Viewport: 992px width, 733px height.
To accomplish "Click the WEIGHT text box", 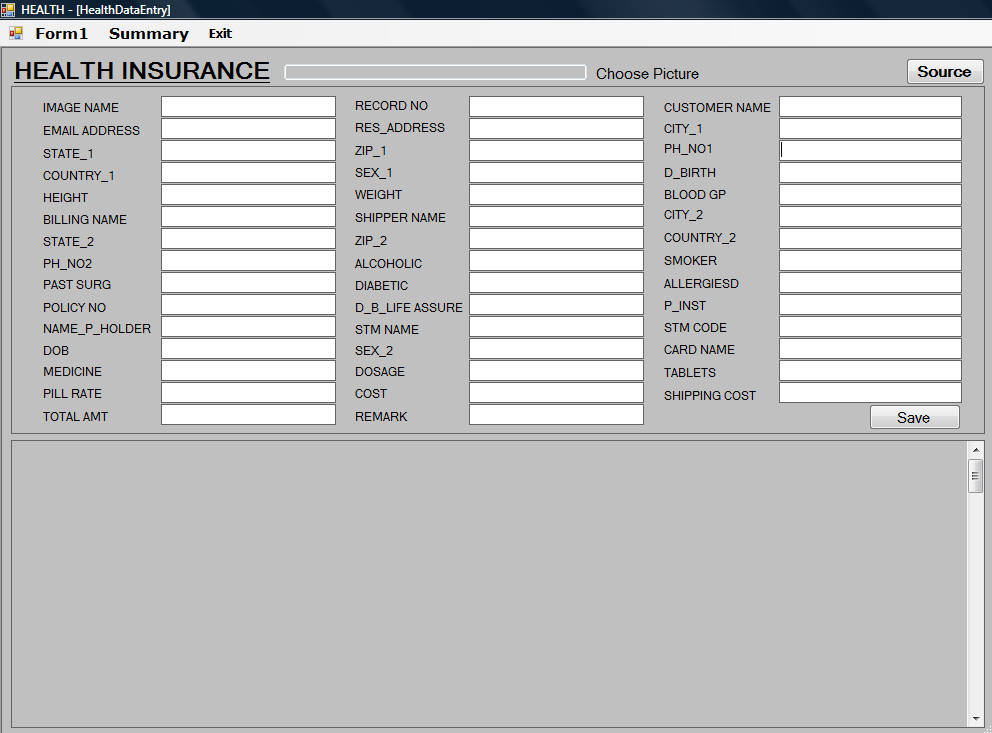I will click(556, 195).
